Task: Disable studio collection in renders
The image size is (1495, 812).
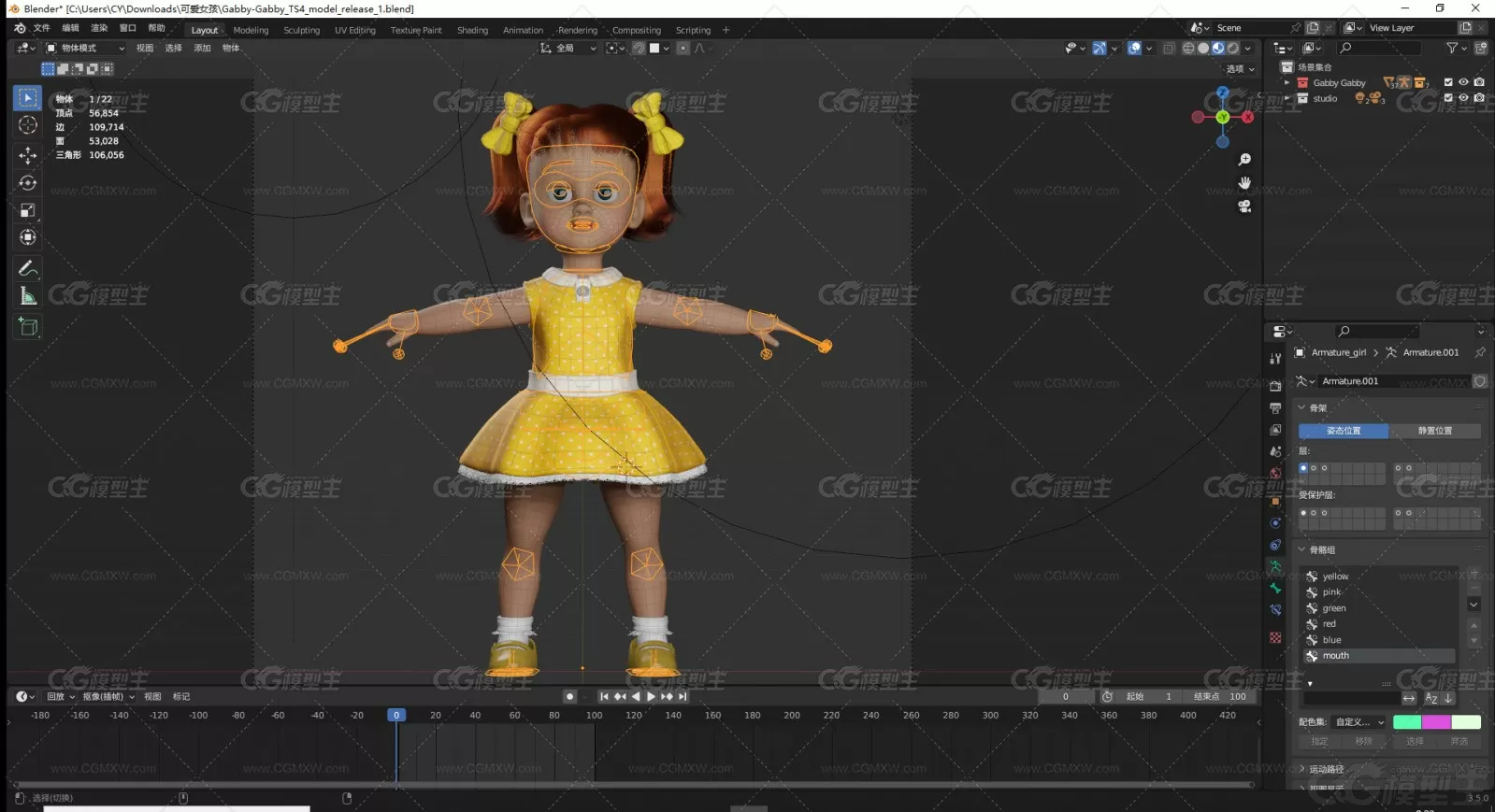Action: click(1479, 97)
